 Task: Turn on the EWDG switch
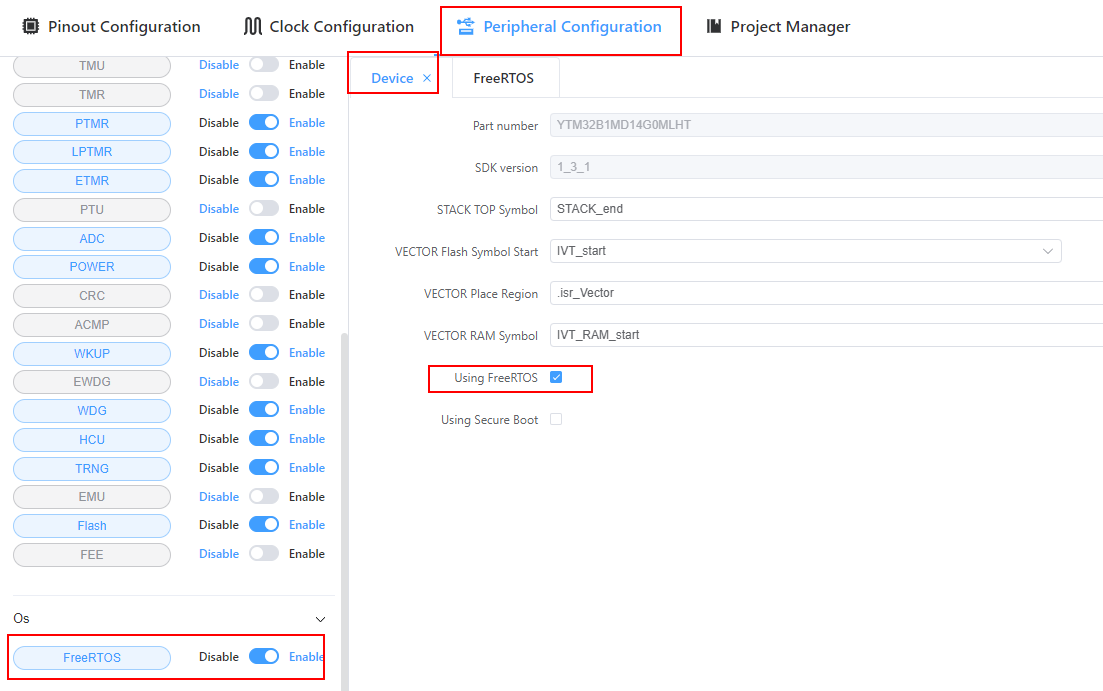(x=264, y=381)
